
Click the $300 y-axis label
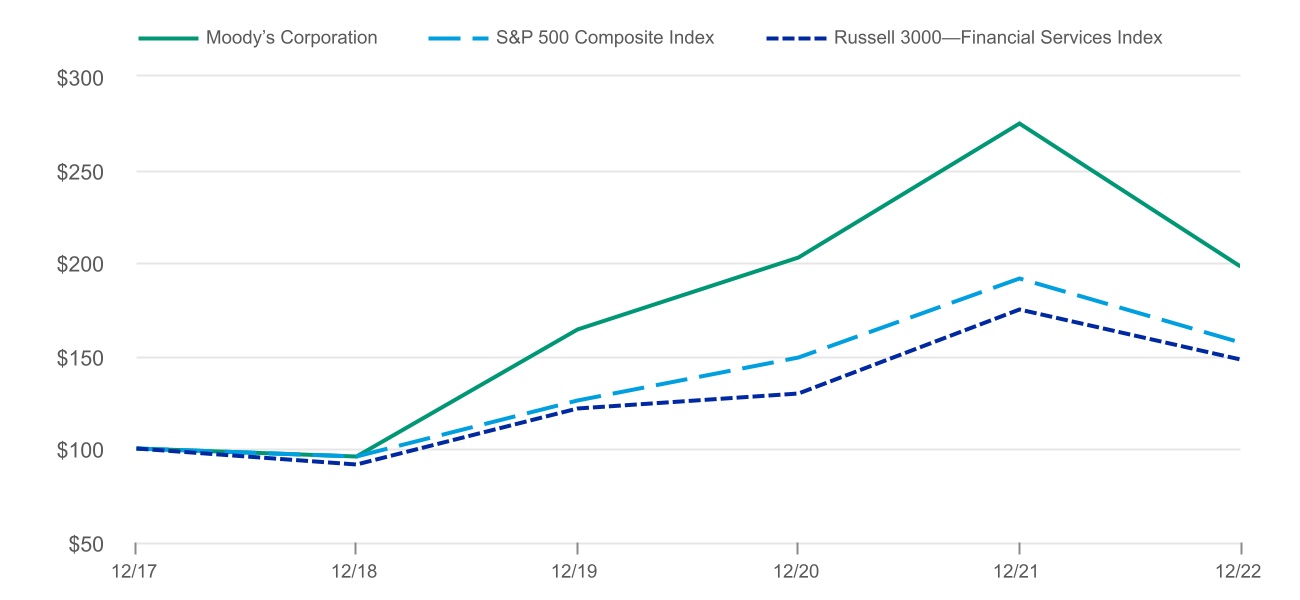pos(82,77)
